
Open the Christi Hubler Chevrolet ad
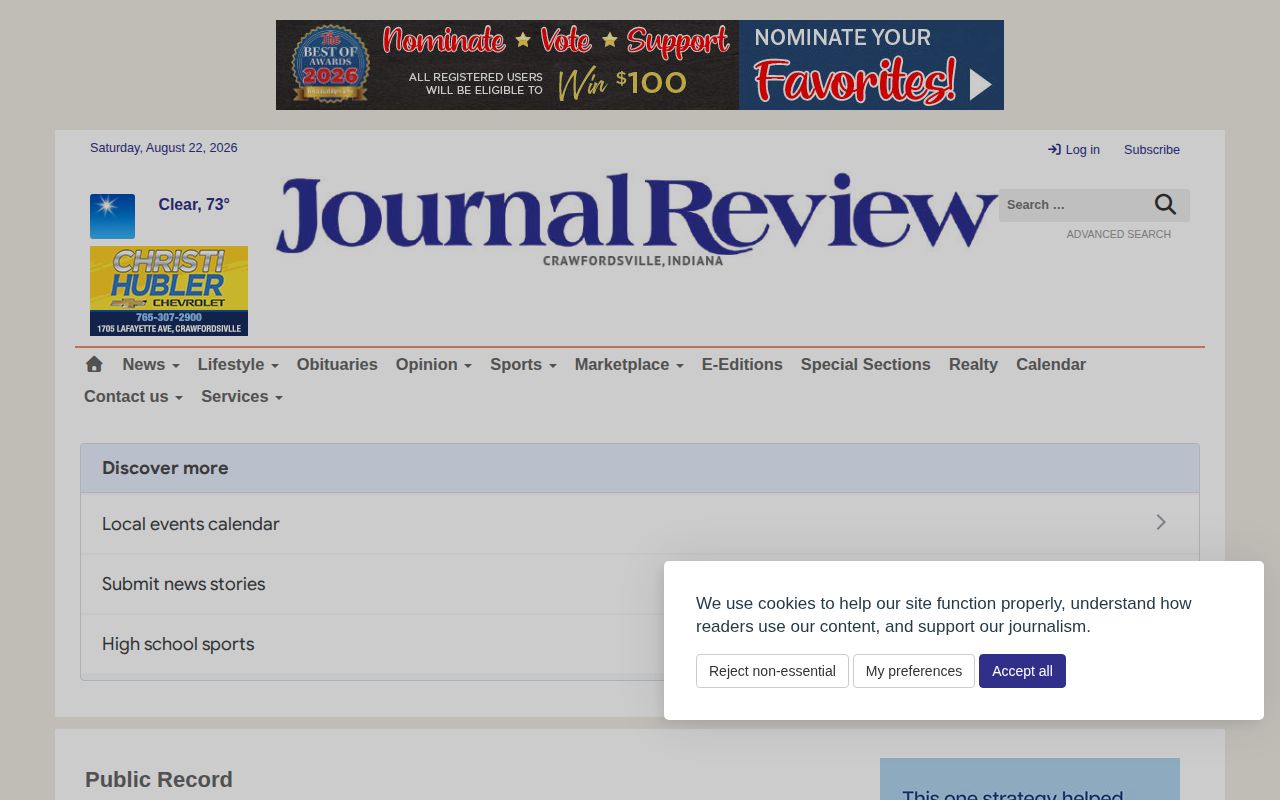click(x=169, y=291)
